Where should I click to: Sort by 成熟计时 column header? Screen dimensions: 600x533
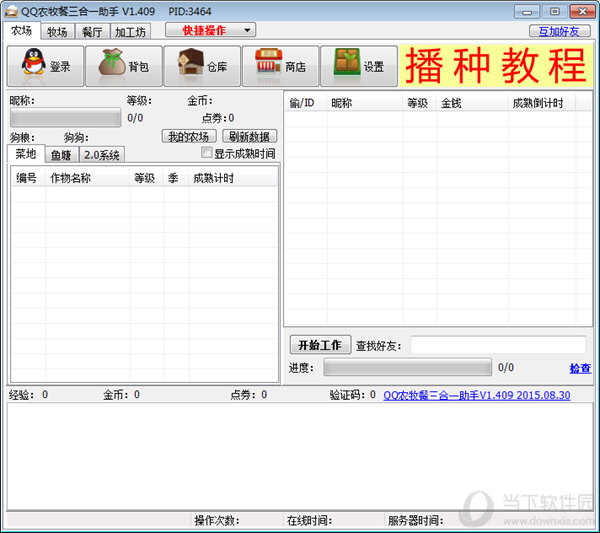click(x=233, y=178)
